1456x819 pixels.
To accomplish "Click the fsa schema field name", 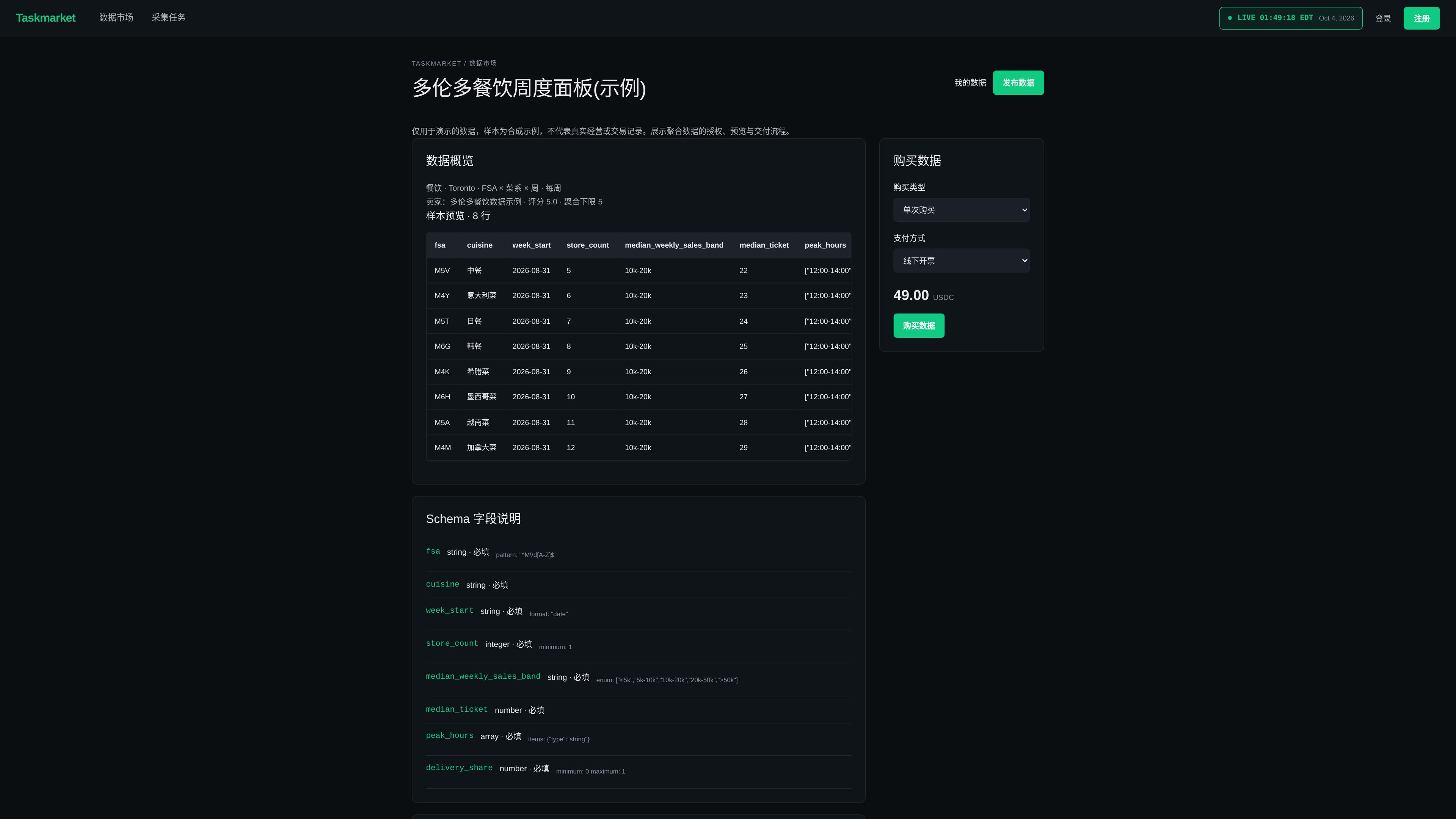I will [433, 551].
